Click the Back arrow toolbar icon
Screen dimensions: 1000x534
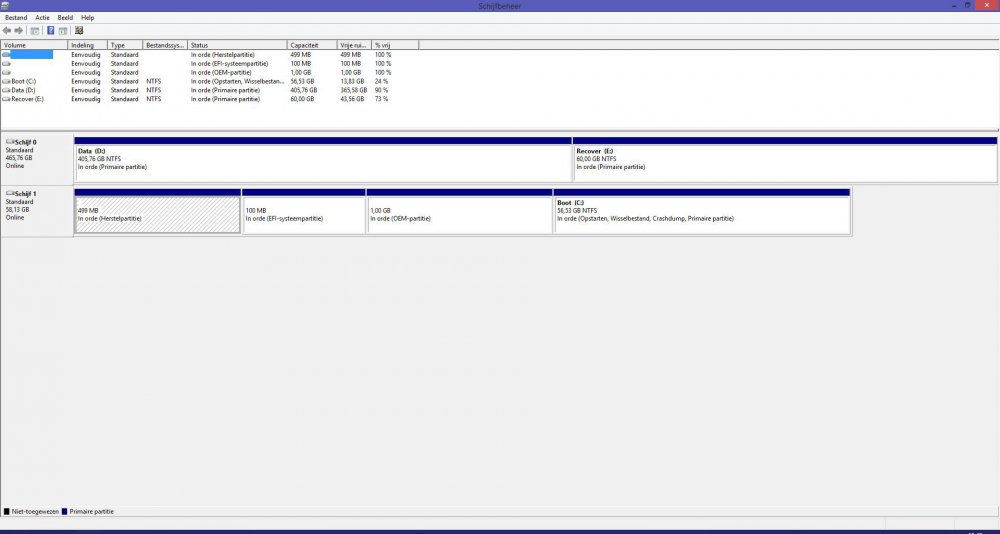(x=7, y=31)
